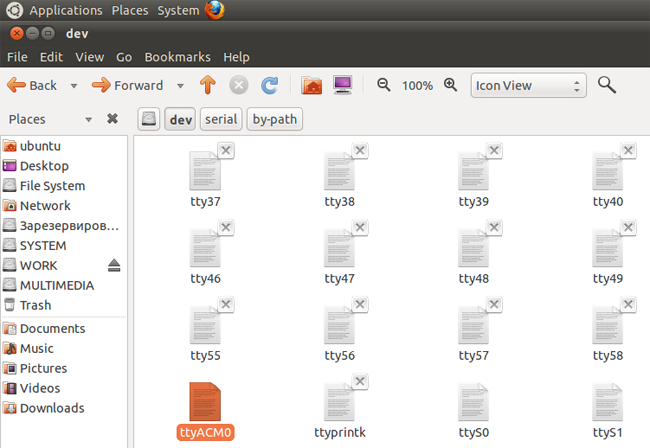Open Downloads from the sidebar
This screenshot has width=650, height=448.
pos(51,408)
